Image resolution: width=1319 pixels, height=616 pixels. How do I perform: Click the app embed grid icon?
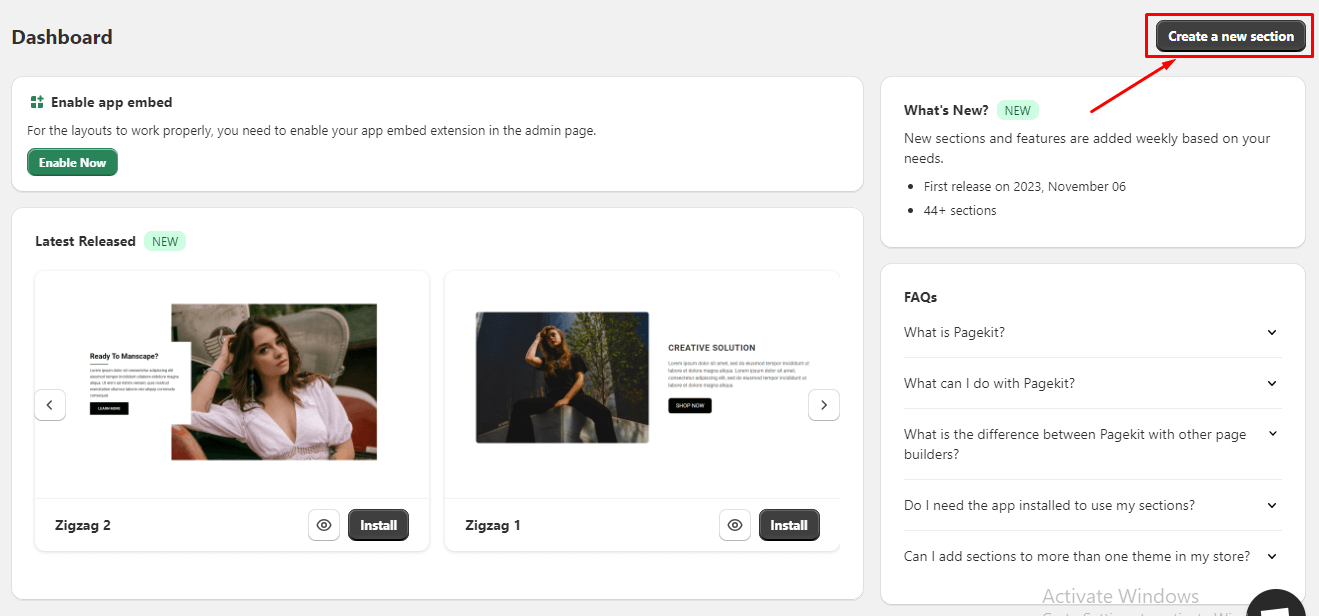[37, 102]
